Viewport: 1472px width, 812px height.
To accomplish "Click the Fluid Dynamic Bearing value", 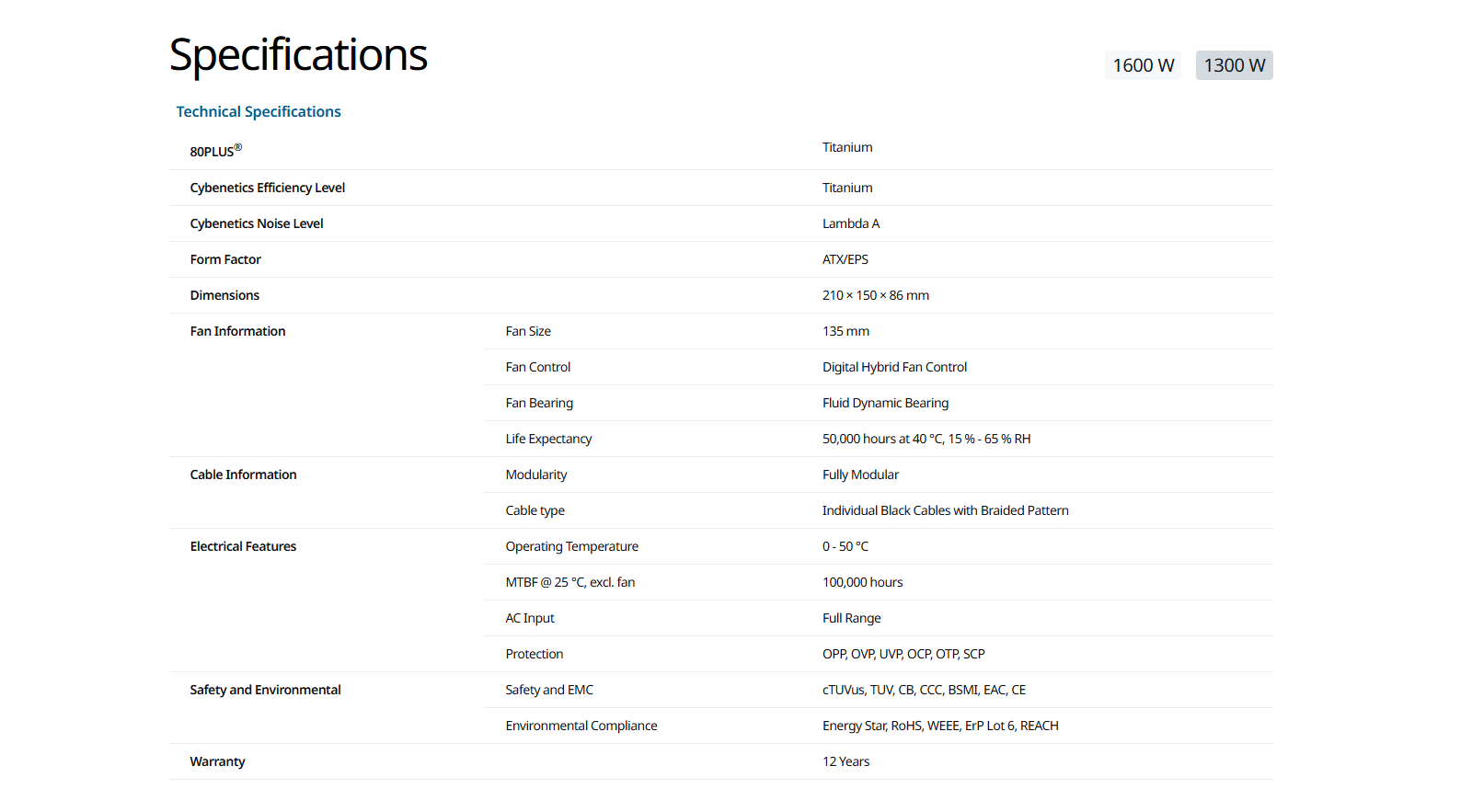I will (885, 403).
